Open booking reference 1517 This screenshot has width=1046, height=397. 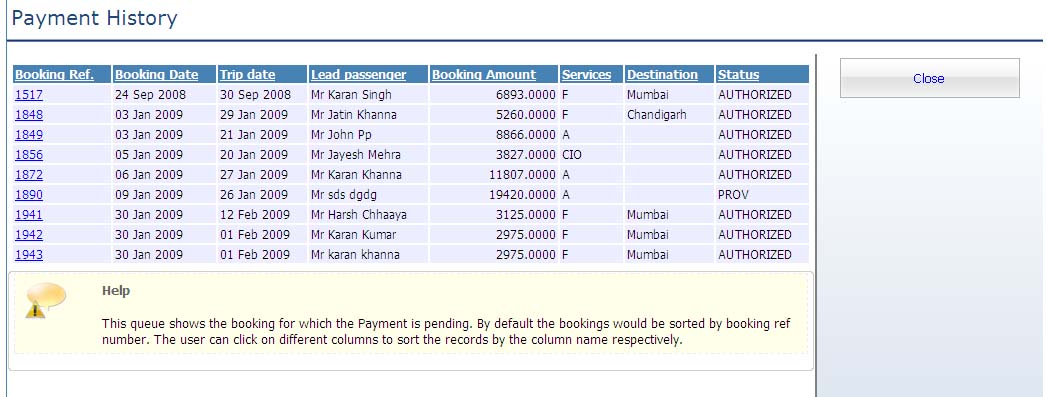pyautogui.click(x=29, y=95)
